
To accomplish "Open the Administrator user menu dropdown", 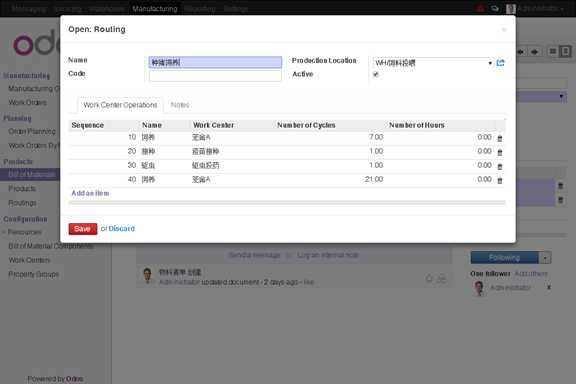I will [540, 8].
